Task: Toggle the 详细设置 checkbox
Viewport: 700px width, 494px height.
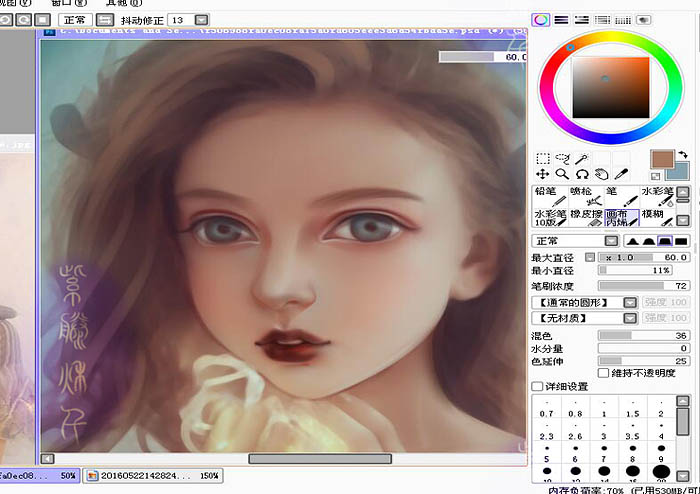Action: coord(538,386)
